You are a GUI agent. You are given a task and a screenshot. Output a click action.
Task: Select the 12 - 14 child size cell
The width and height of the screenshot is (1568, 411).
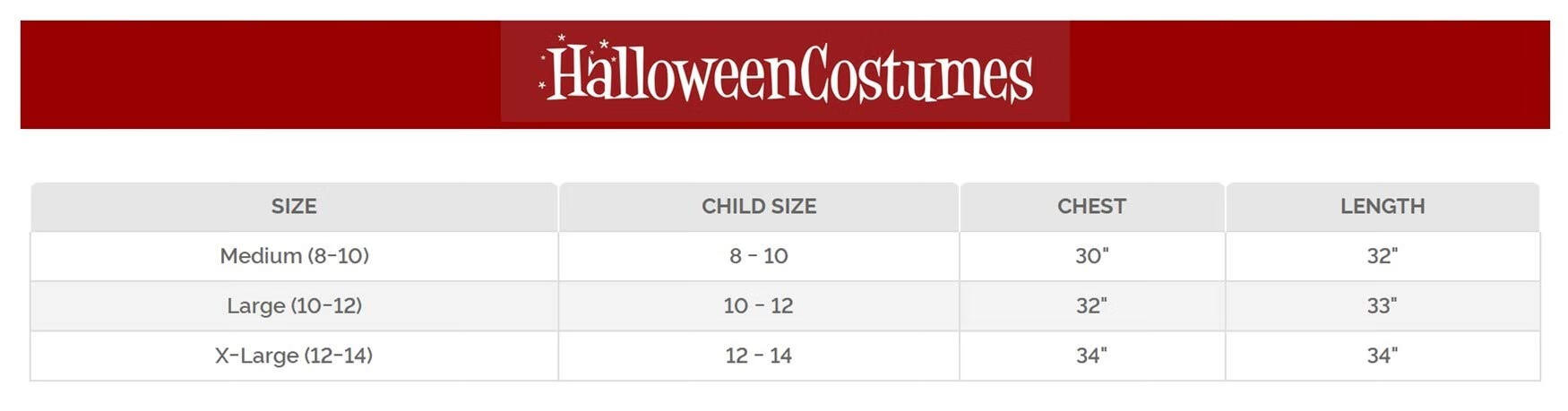click(x=759, y=355)
